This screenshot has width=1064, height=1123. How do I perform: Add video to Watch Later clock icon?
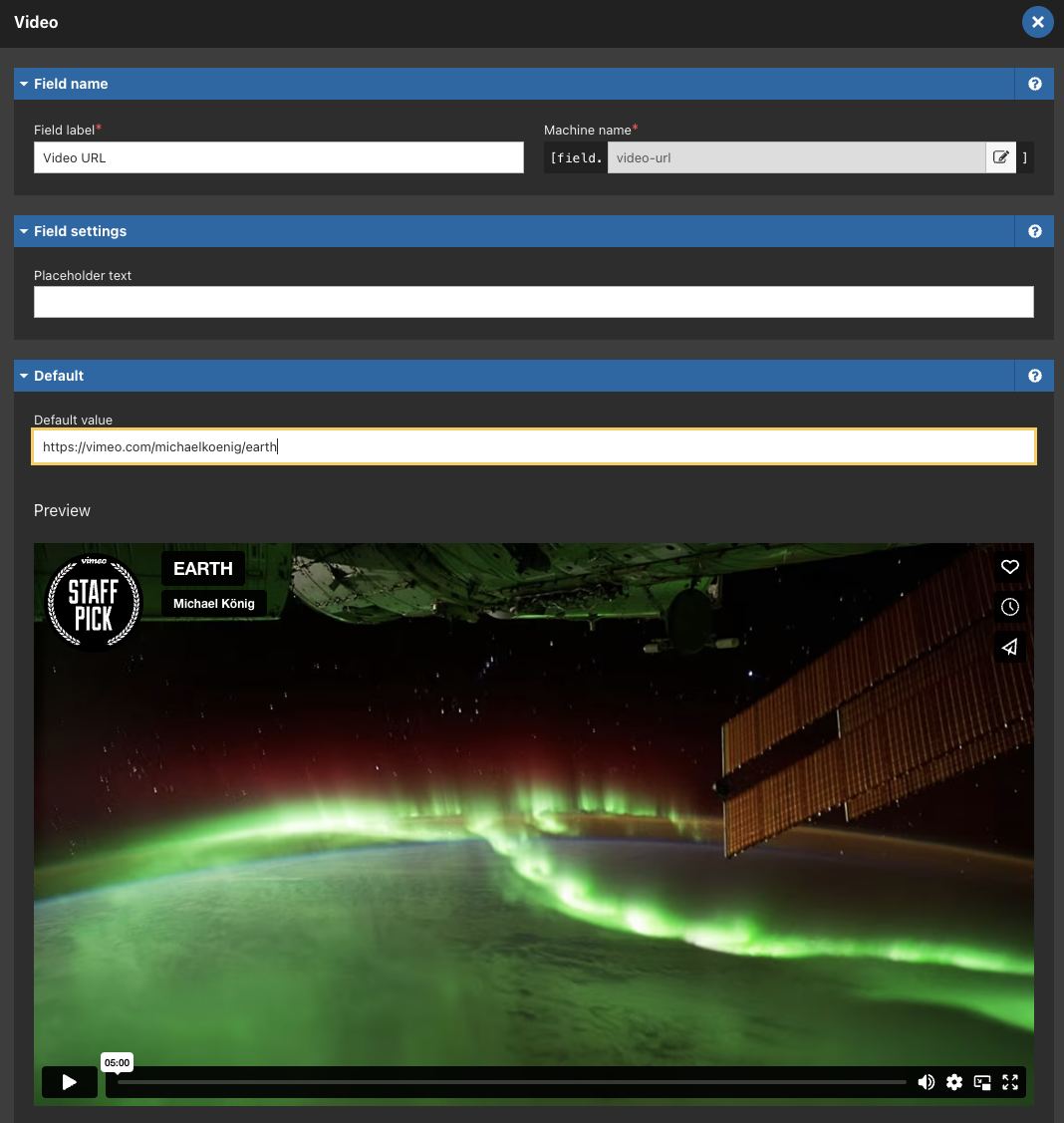coord(1009,608)
